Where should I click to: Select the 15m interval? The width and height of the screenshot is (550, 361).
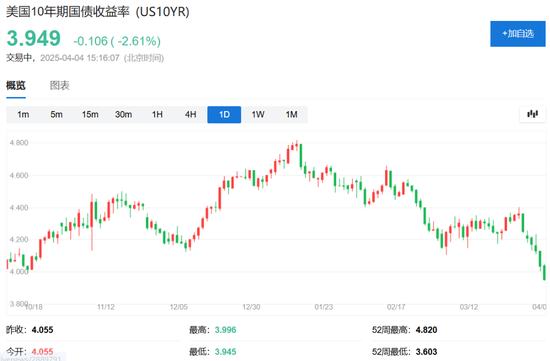pyautogui.click(x=90, y=114)
